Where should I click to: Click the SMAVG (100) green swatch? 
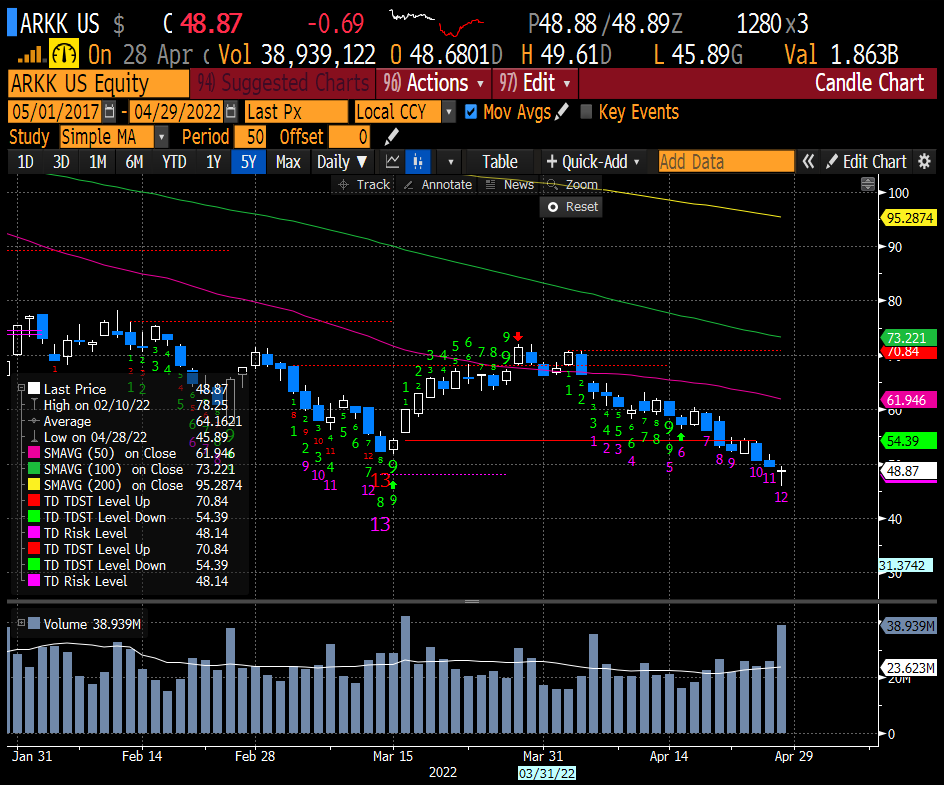34,468
